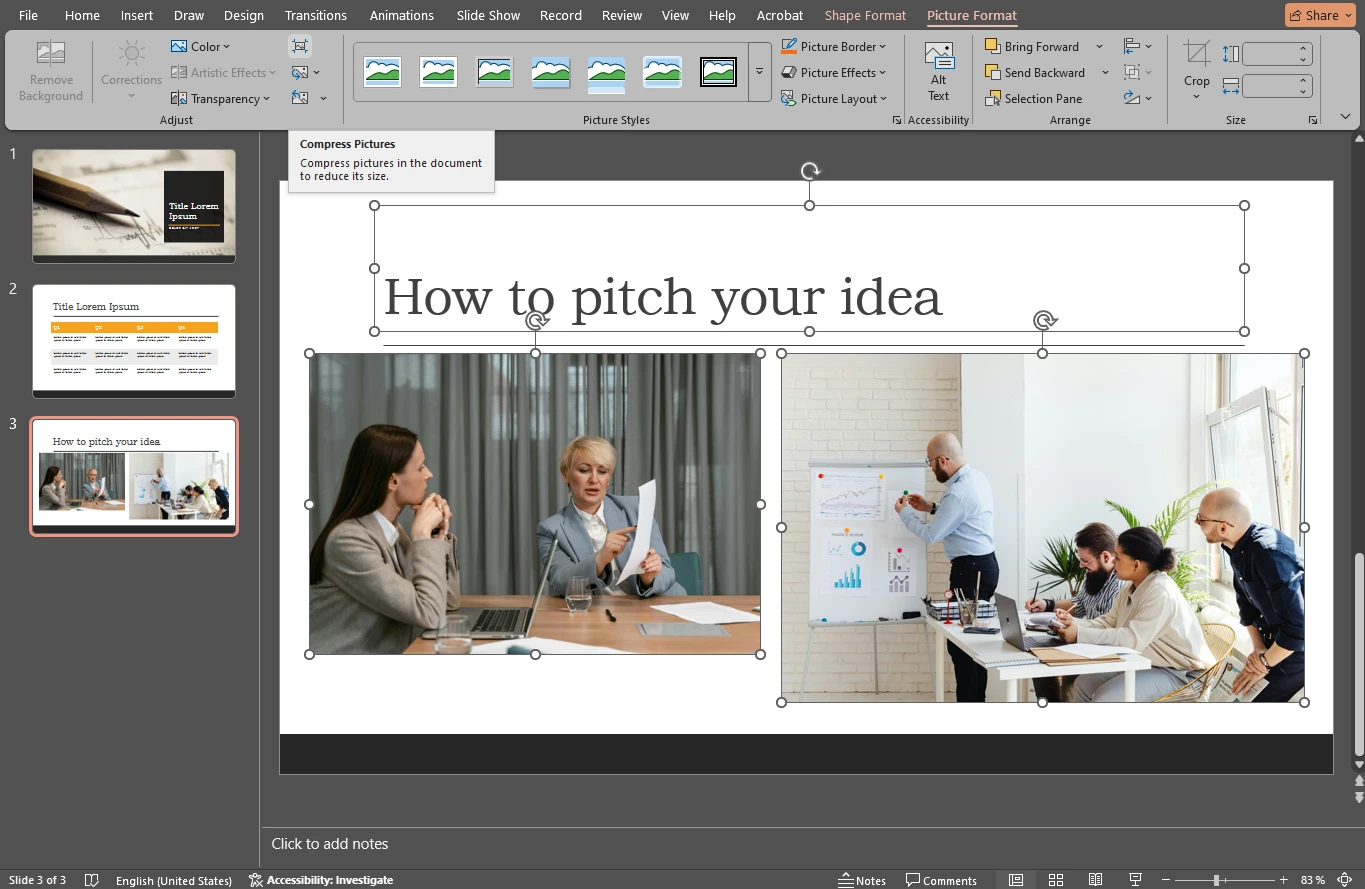1365x889 pixels.
Task: Expand the Picture Styles gallery
Action: (759, 72)
